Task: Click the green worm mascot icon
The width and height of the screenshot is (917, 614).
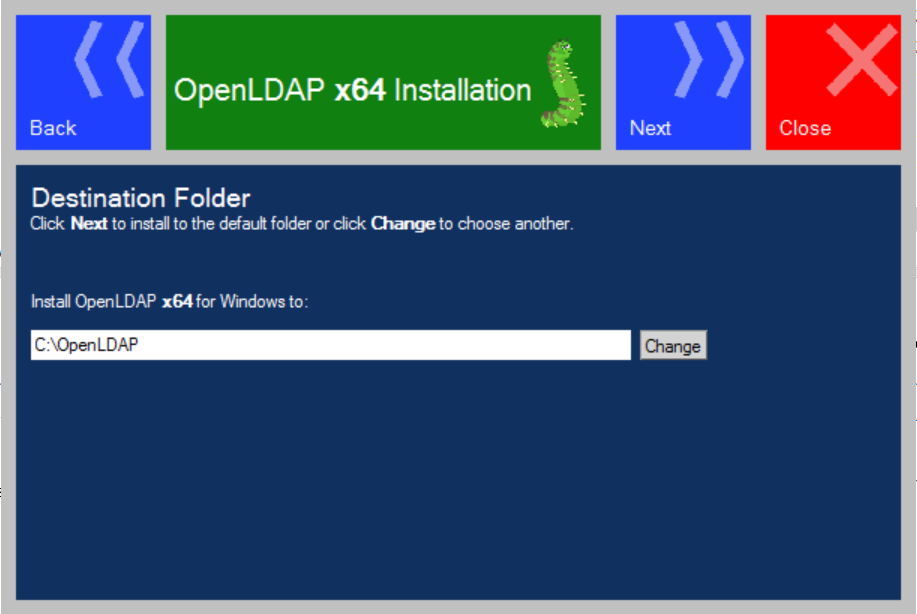Action: point(562,84)
